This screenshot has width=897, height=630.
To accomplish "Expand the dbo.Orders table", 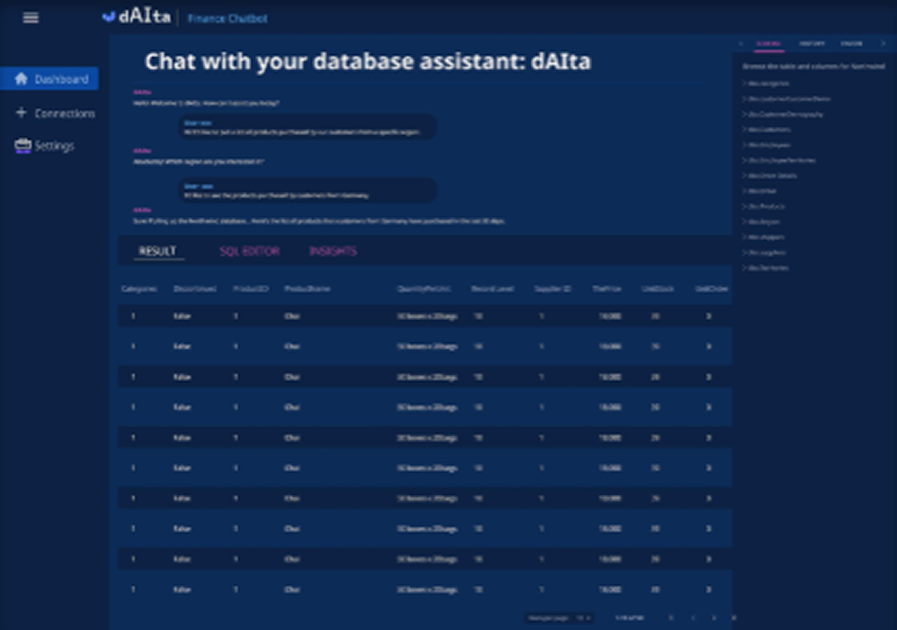I will 759,191.
